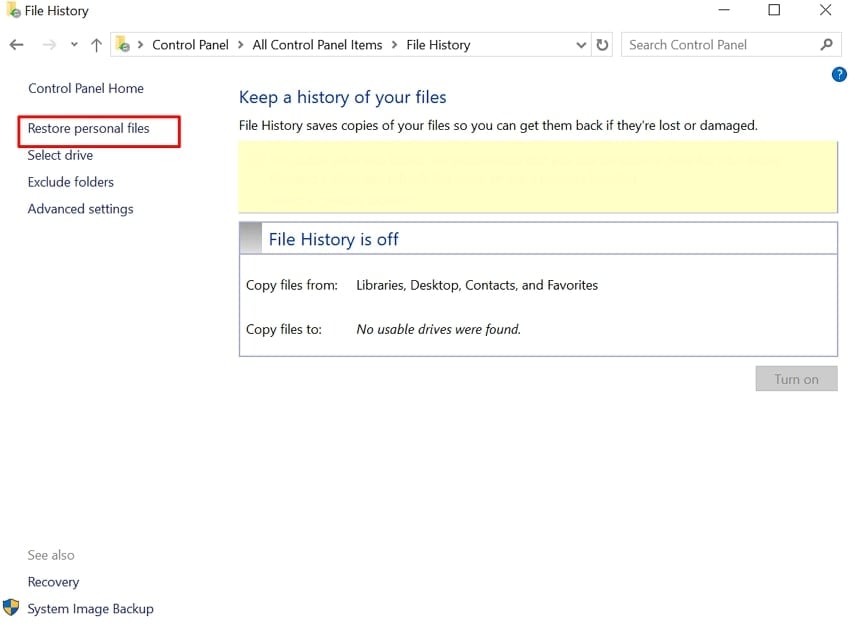Image resolution: width=850 pixels, height=635 pixels.
Task: Open Advanced settings
Action: coord(80,209)
